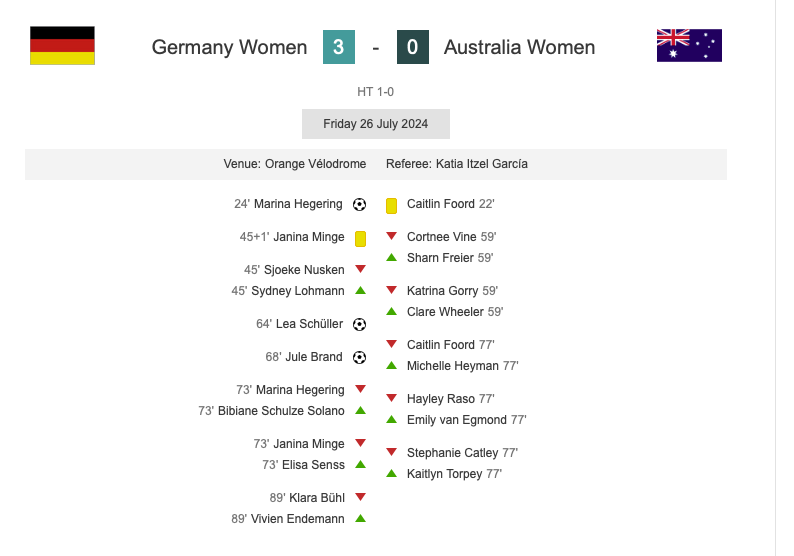Image resolution: width=794 pixels, height=556 pixels.
Task: Click green arrow beside Vivien Endemann
Action: coord(360,519)
